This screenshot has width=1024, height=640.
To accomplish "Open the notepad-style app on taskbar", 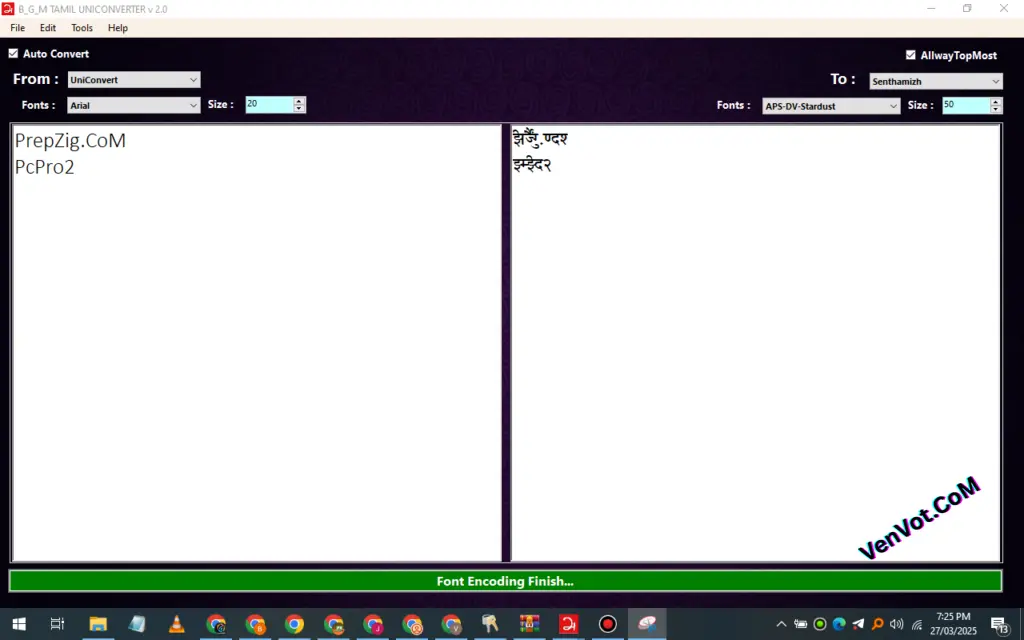I will (x=137, y=624).
